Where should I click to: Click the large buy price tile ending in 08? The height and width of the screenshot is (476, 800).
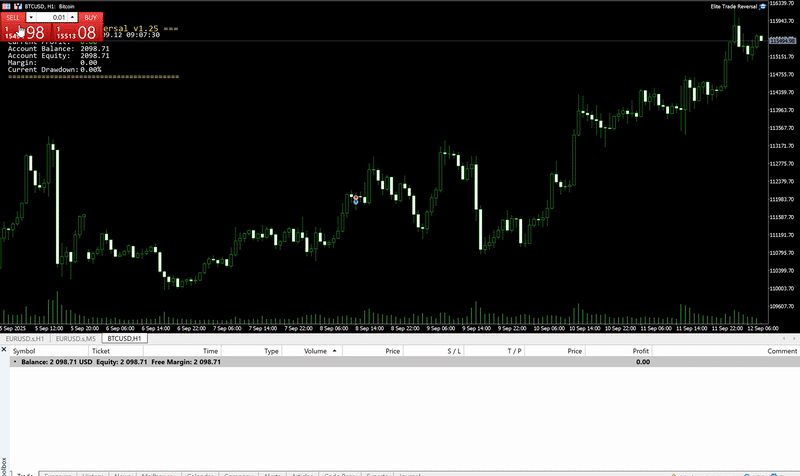pos(77,32)
